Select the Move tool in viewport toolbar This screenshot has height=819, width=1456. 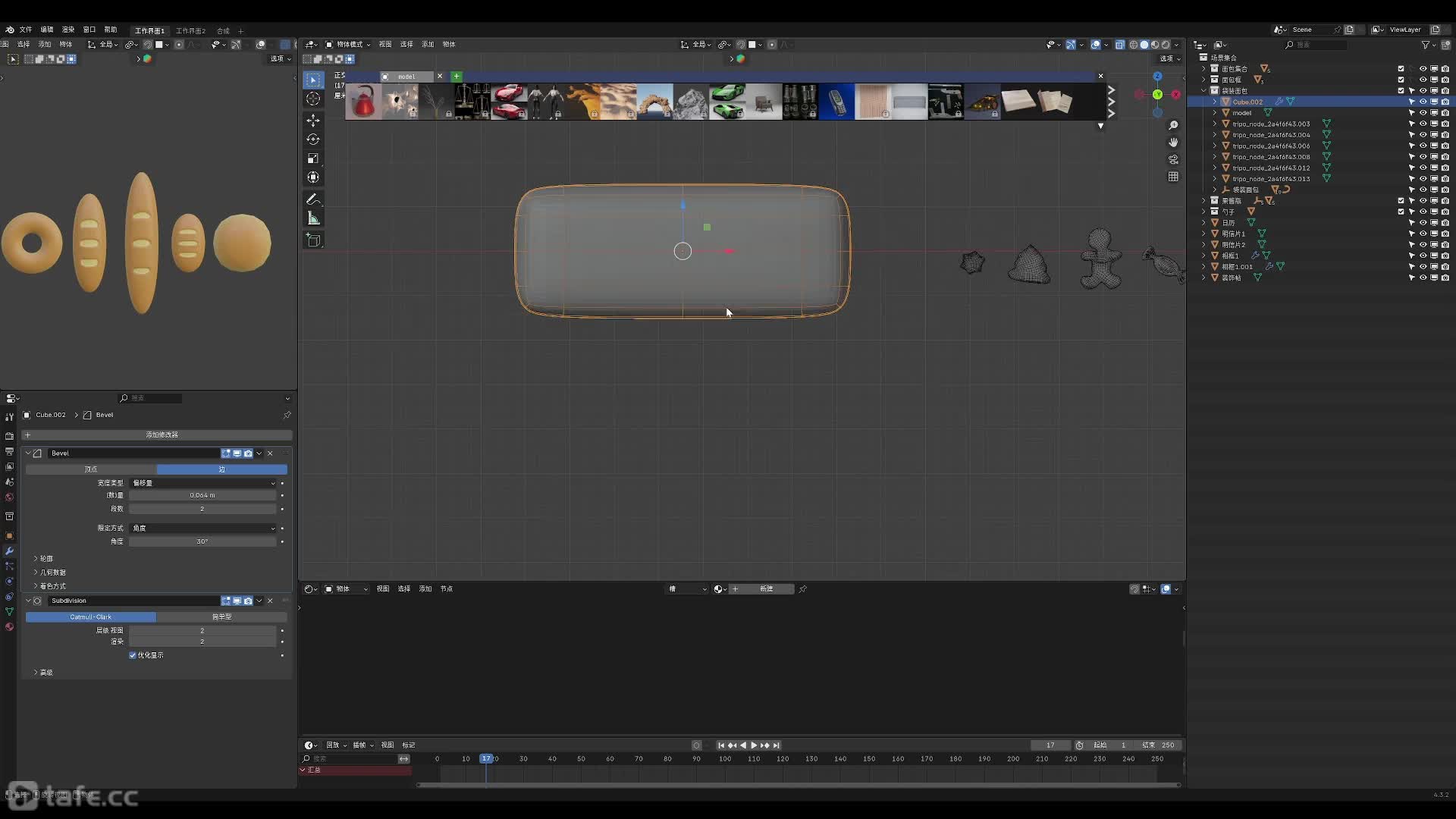(313, 121)
